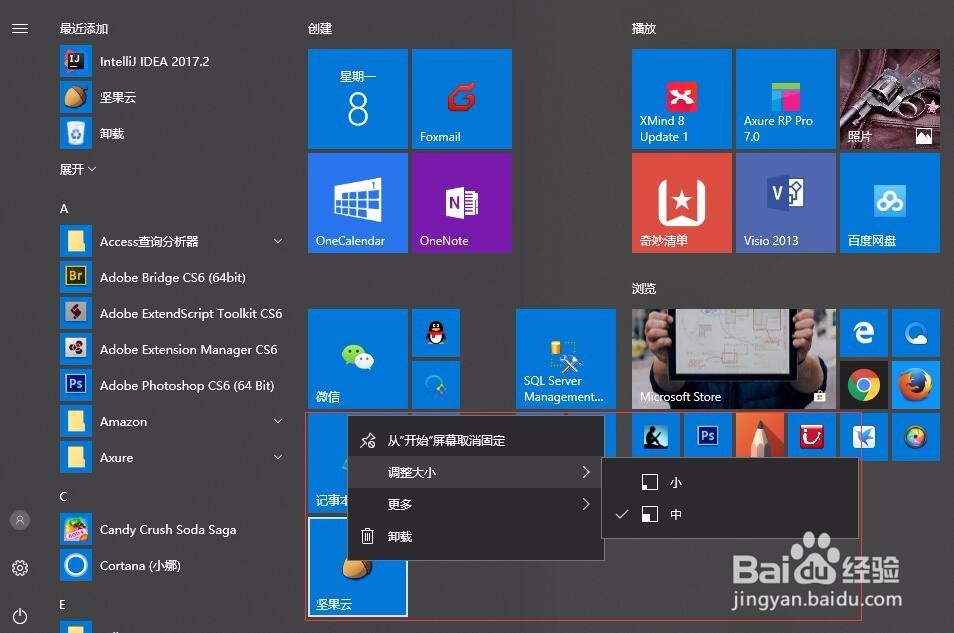This screenshot has height=633, width=954.
Task: Open the 微信 tile
Action: 358,358
